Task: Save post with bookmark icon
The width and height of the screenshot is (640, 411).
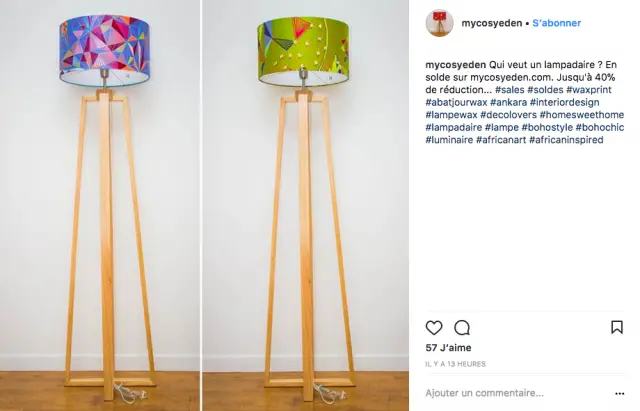Action: click(x=617, y=327)
